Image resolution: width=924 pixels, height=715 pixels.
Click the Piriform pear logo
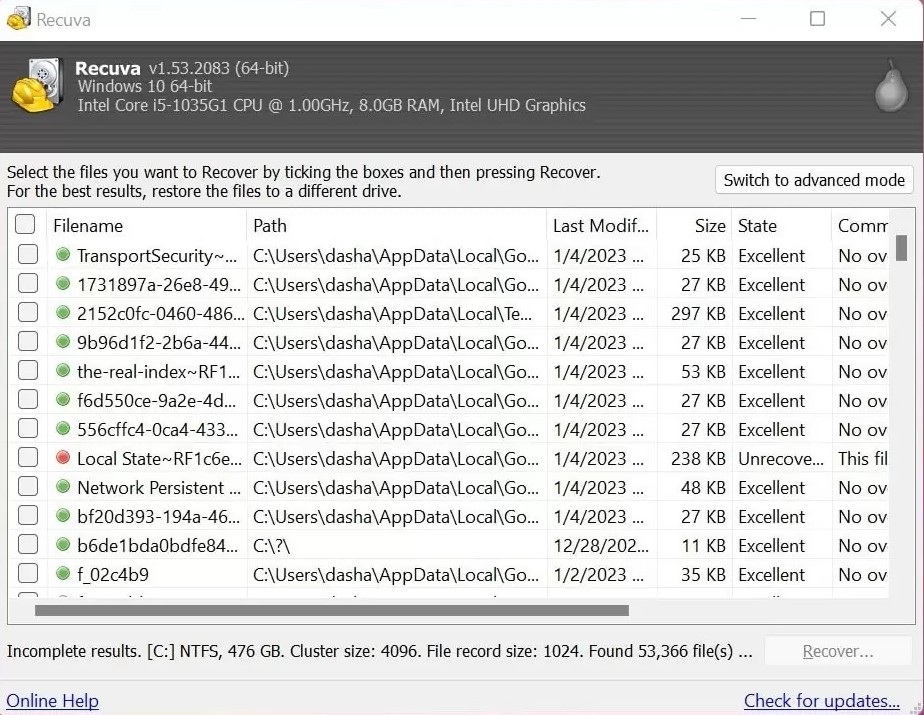coord(891,86)
